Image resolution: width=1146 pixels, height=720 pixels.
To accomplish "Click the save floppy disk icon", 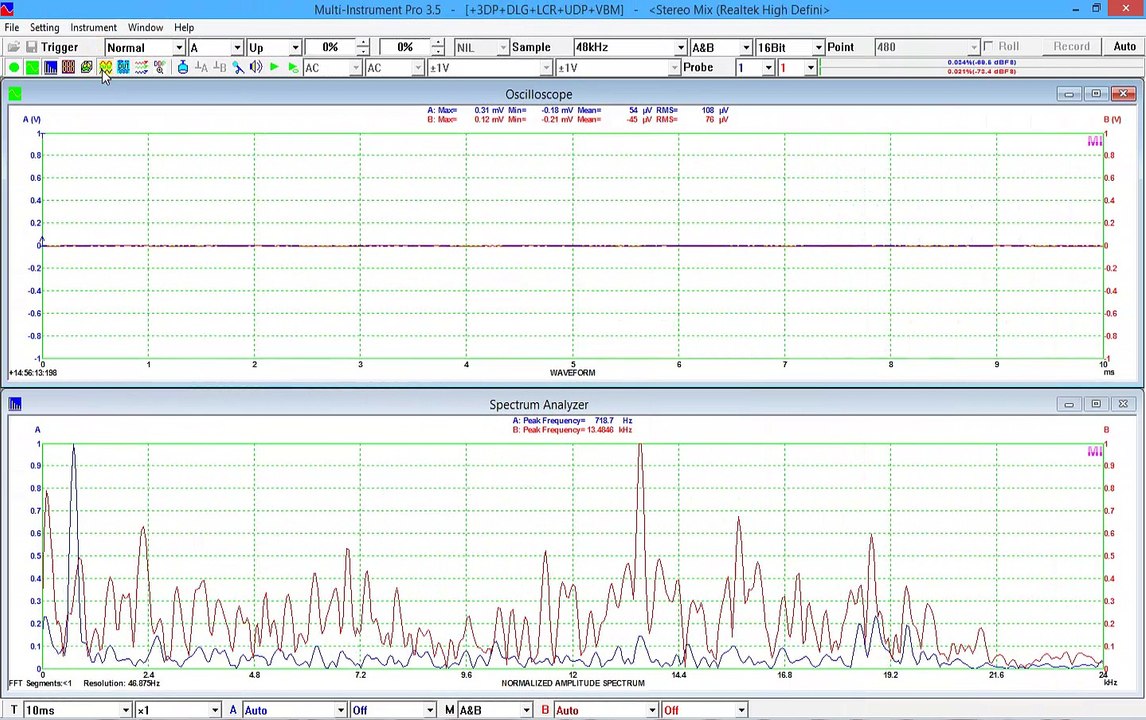I will tap(31, 47).
